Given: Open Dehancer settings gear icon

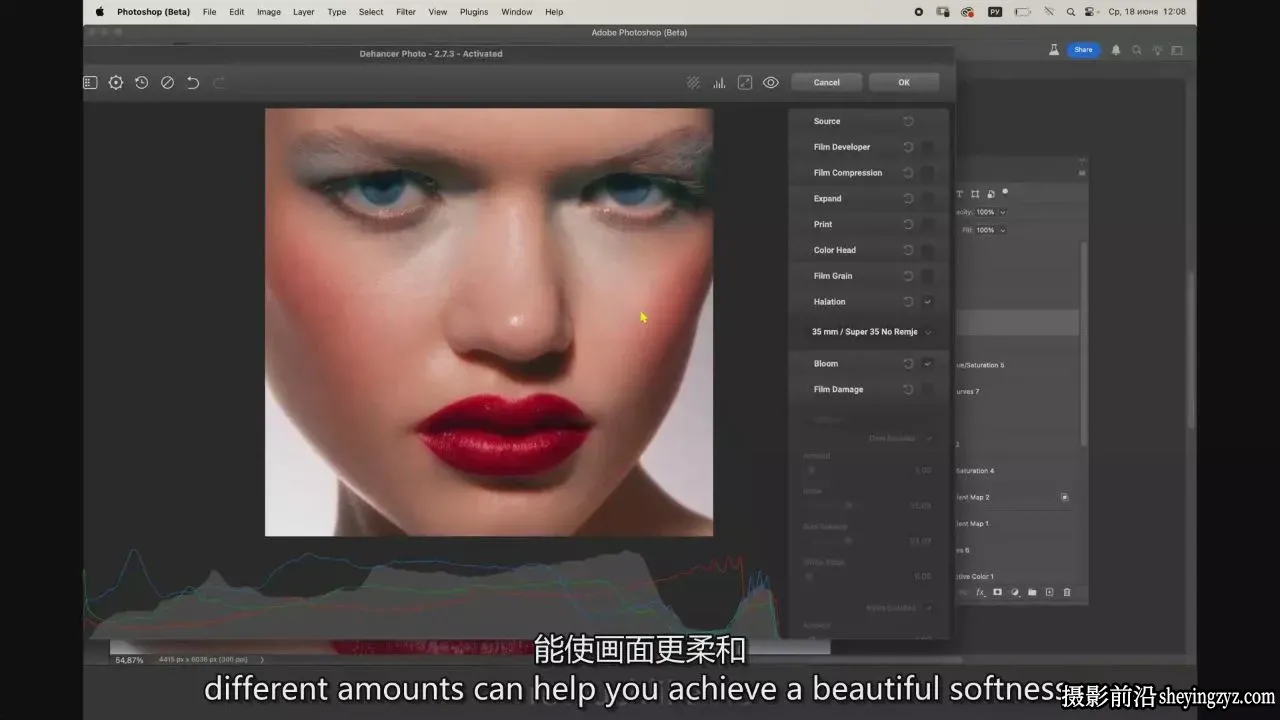Looking at the screenshot, I should pos(116,83).
